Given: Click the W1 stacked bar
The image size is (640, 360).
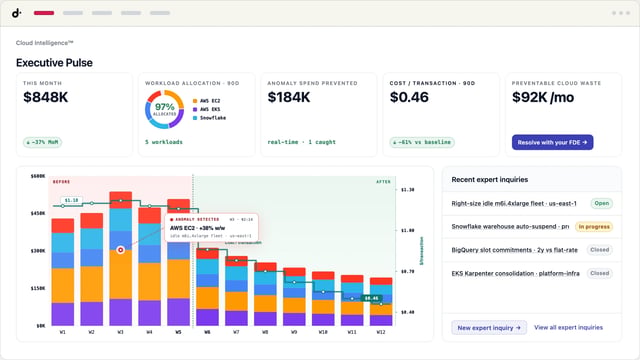Looking at the screenshot, I should [x=62, y=272].
